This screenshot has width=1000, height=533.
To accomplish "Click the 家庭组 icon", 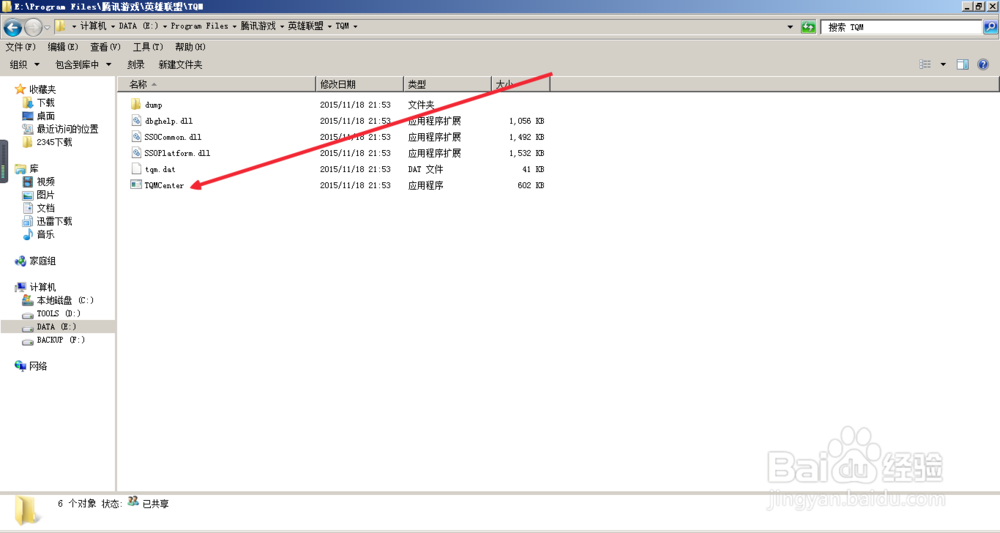I will [20, 261].
